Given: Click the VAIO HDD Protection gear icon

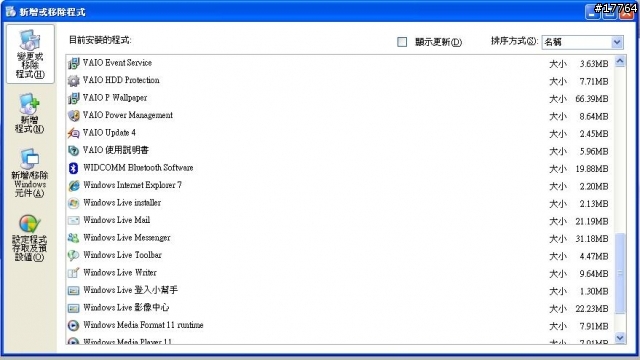Looking at the screenshot, I should 73,81.
